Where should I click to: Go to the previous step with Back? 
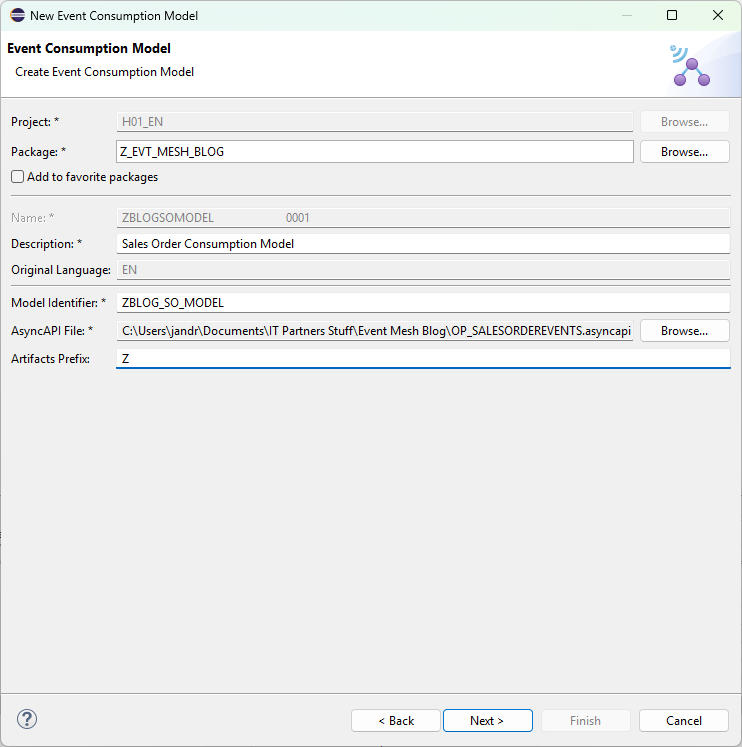(395, 720)
